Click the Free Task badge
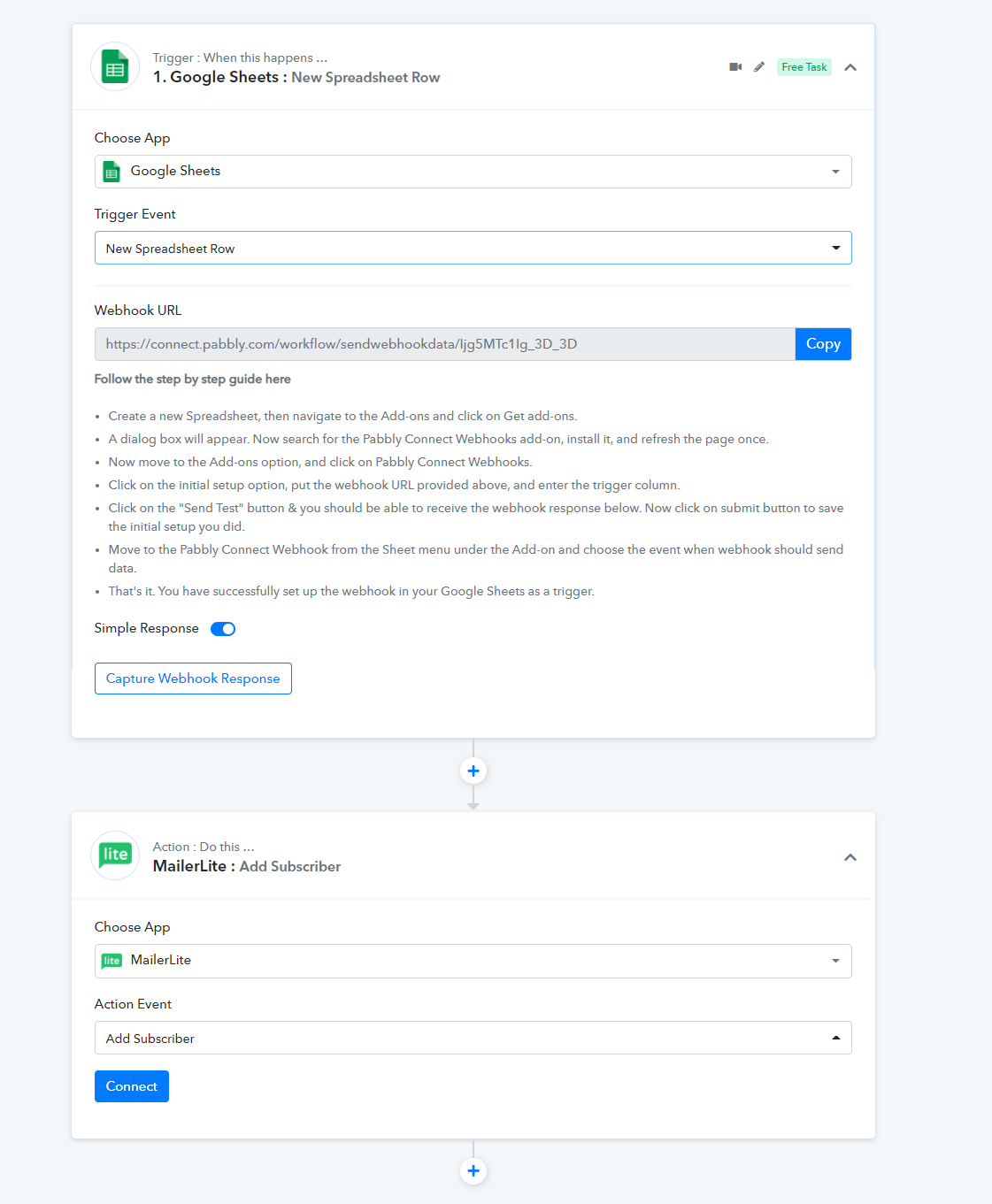Screen dimensions: 992x1204 [804, 67]
